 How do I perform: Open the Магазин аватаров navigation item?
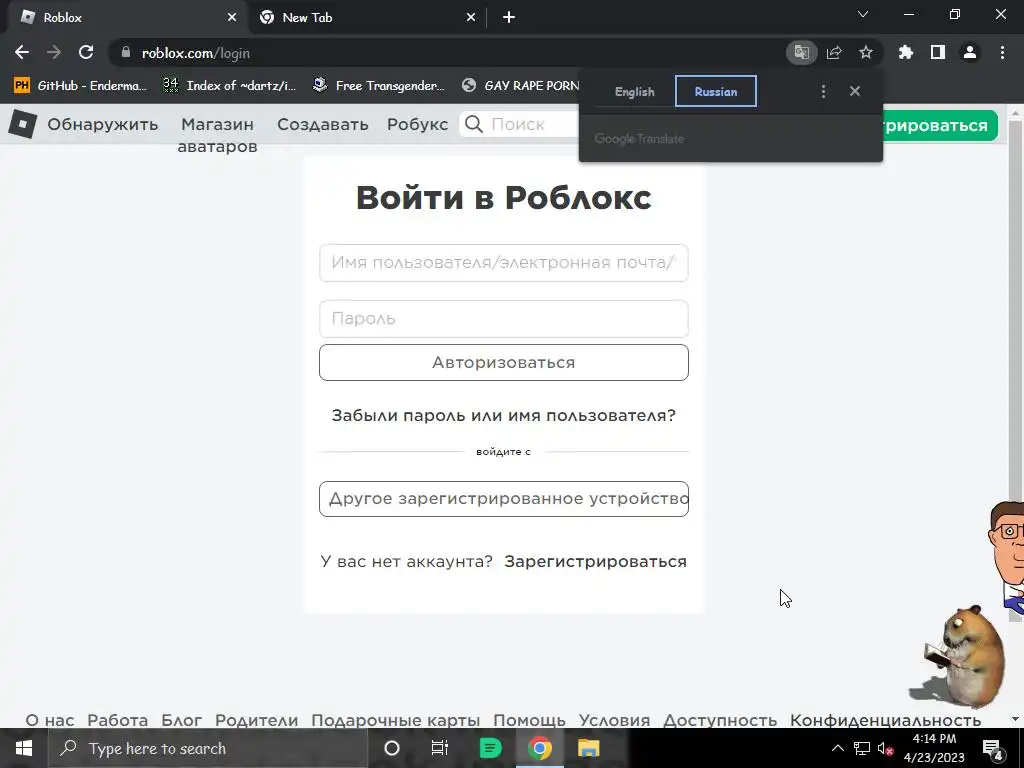(217, 135)
